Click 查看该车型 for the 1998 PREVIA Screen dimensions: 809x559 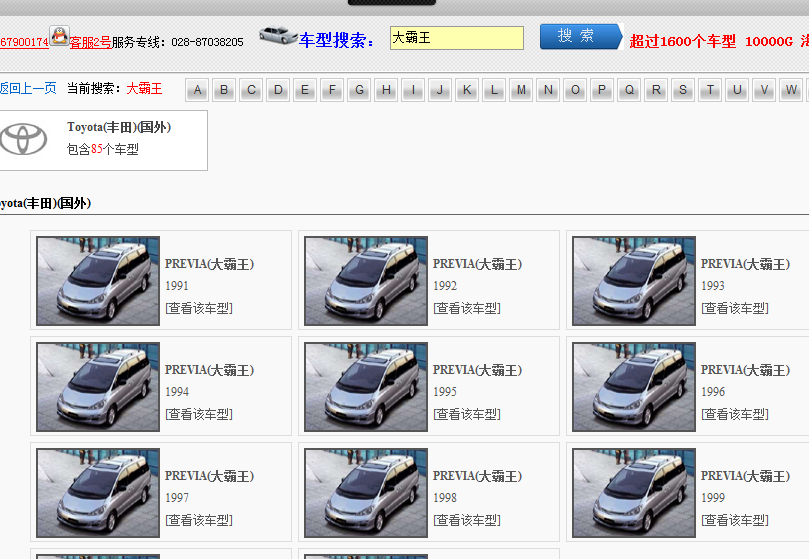click(467, 520)
